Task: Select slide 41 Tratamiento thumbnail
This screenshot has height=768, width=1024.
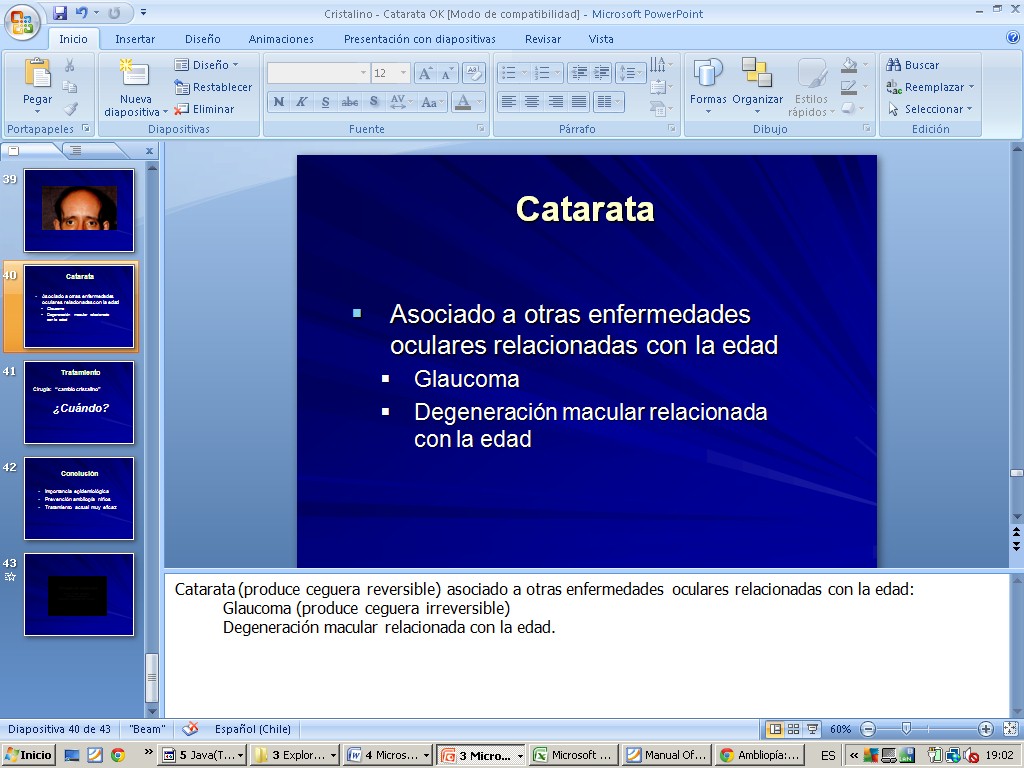Action: 79,402
